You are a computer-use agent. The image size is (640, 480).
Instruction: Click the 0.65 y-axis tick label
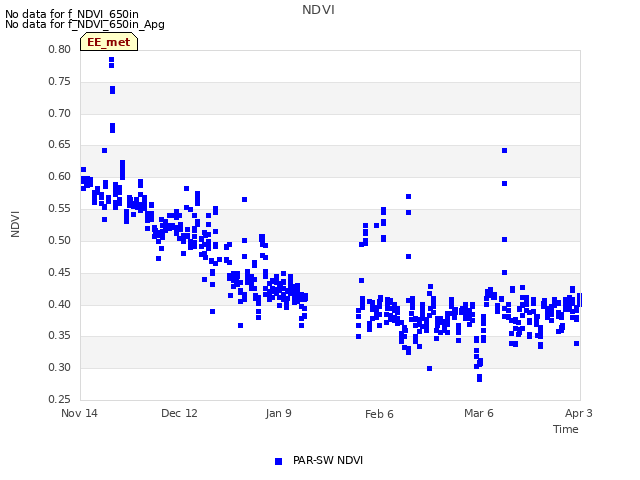(x=60, y=144)
